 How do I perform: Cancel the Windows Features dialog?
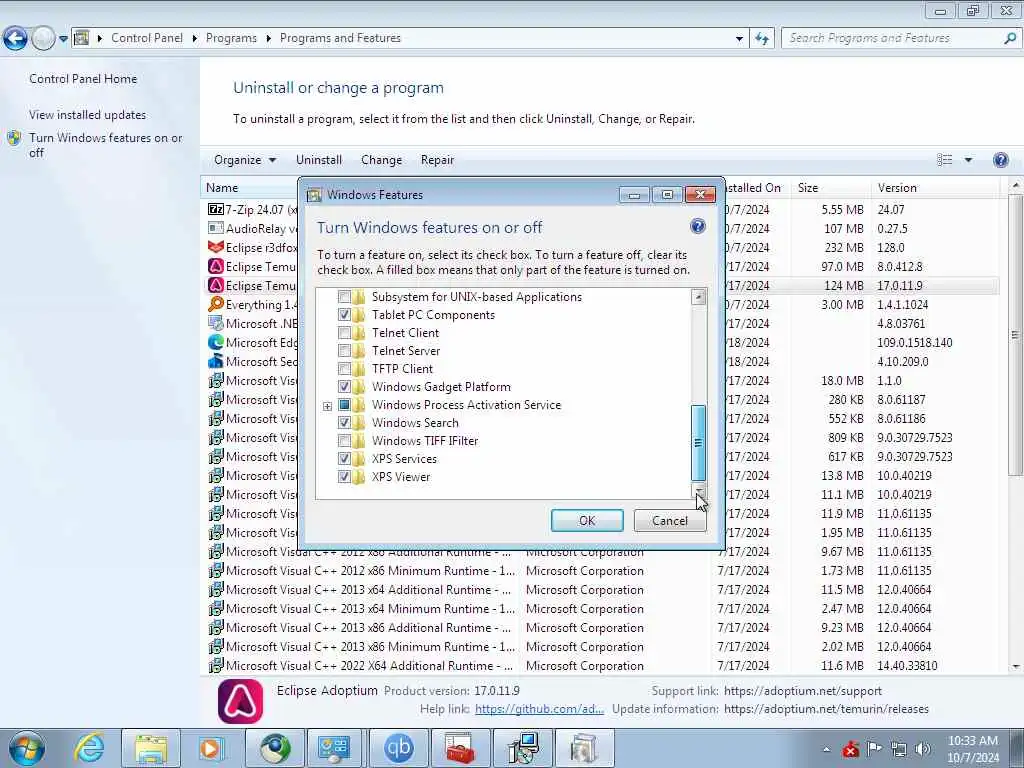pos(670,520)
